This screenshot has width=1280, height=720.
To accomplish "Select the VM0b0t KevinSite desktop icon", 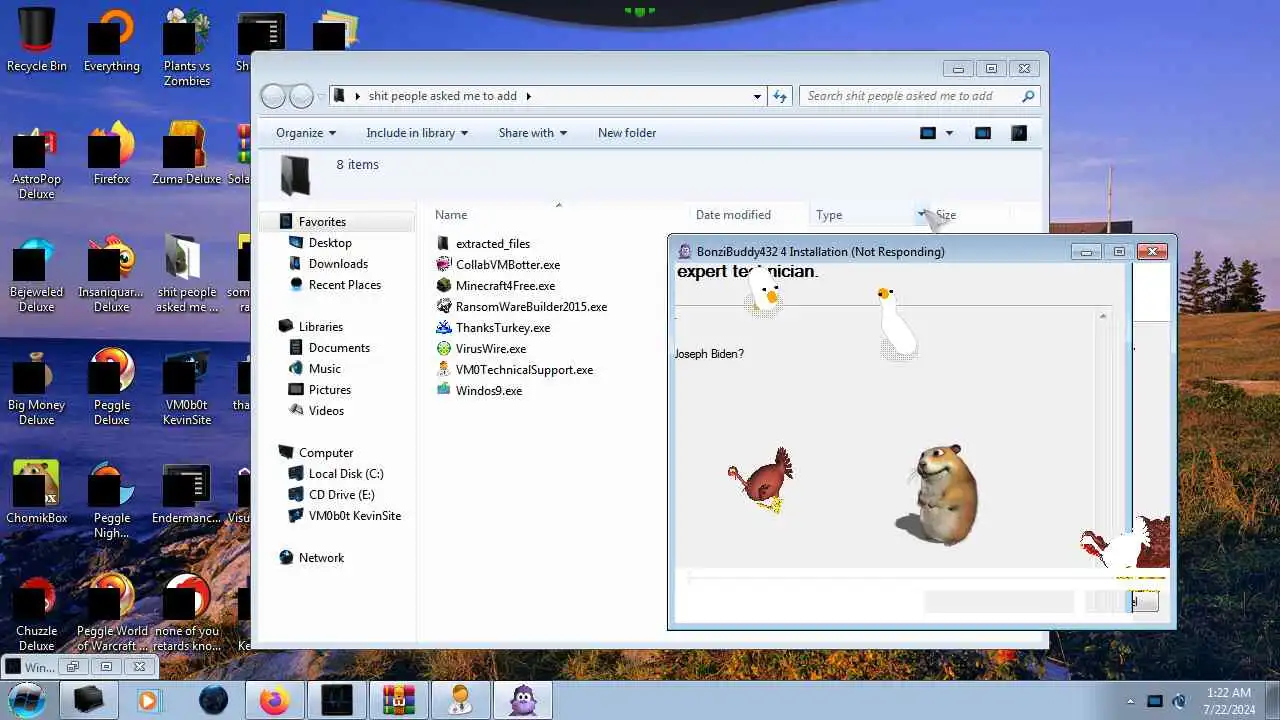I will click(x=186, y=386).
